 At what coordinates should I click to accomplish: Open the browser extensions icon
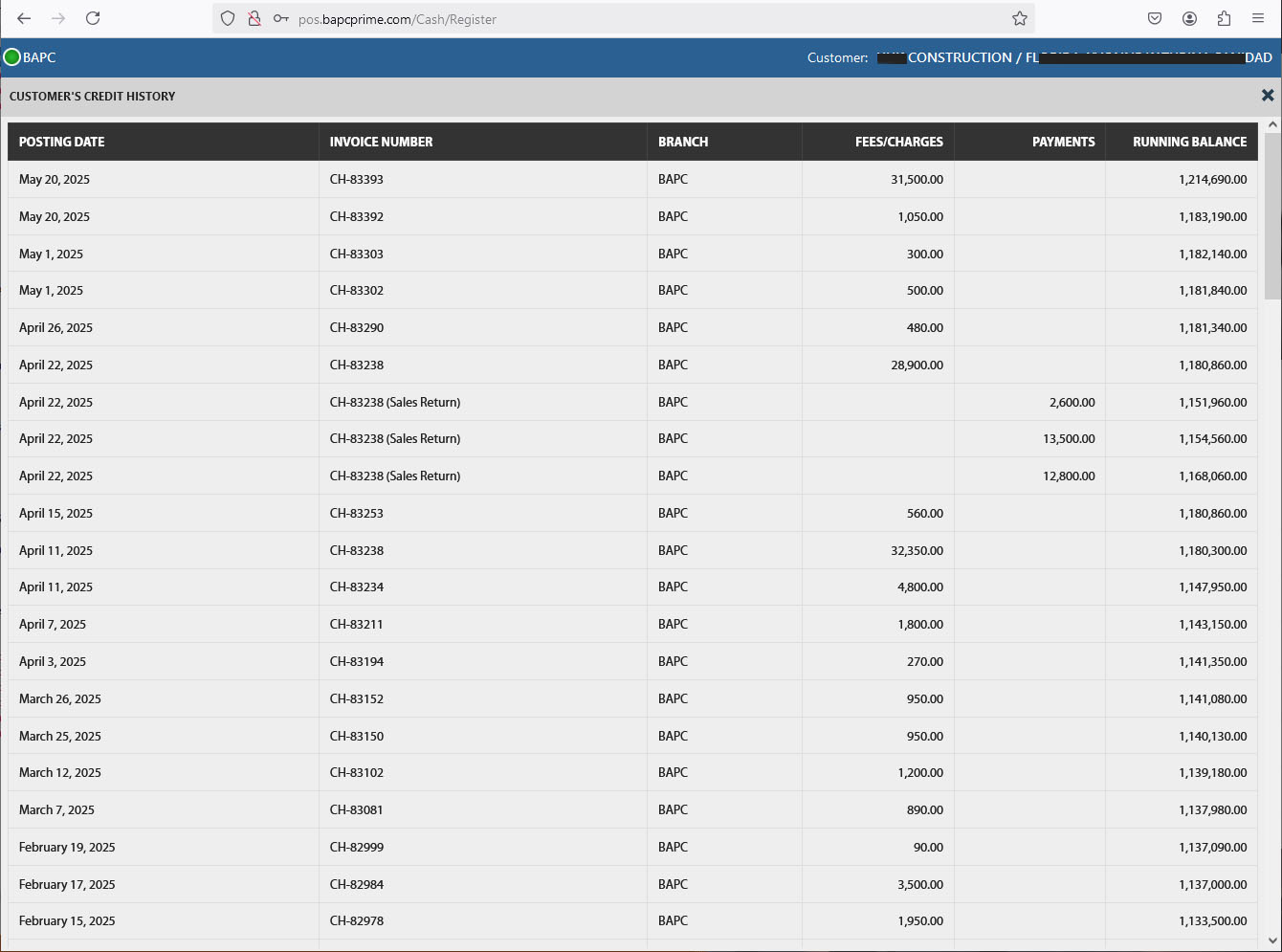point(1224,18)
